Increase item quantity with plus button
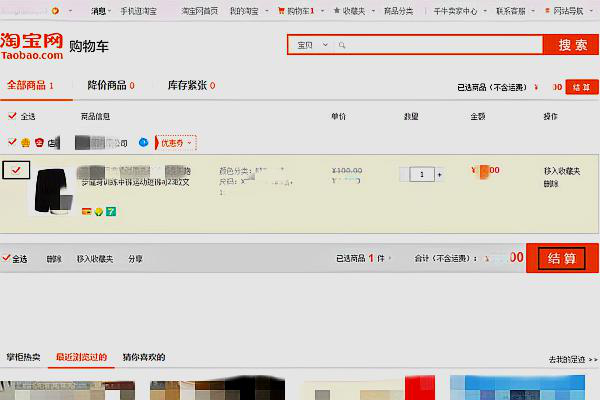The image size is (600, 400). tap(440, 175)
